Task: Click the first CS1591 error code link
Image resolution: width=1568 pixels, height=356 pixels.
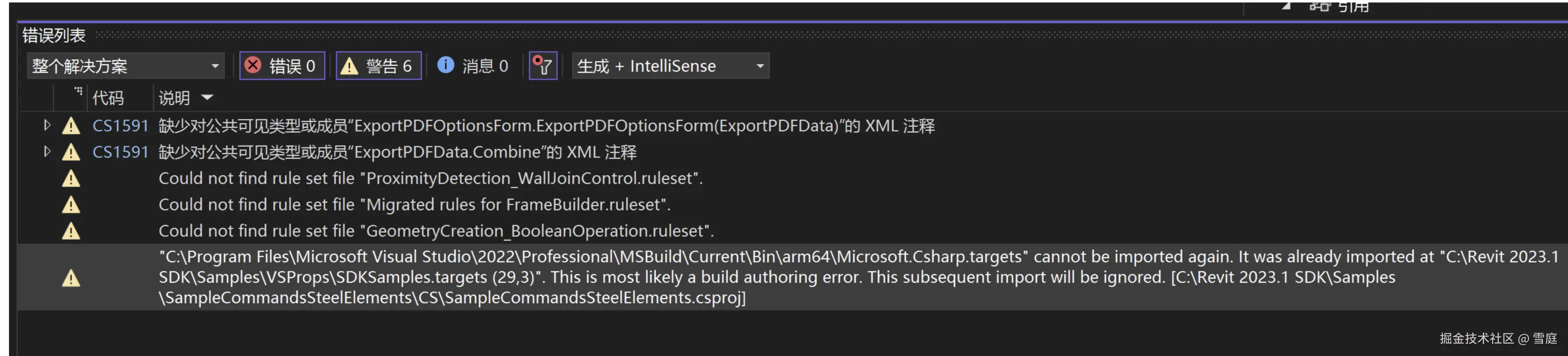Action: click(x=120, y=126)
